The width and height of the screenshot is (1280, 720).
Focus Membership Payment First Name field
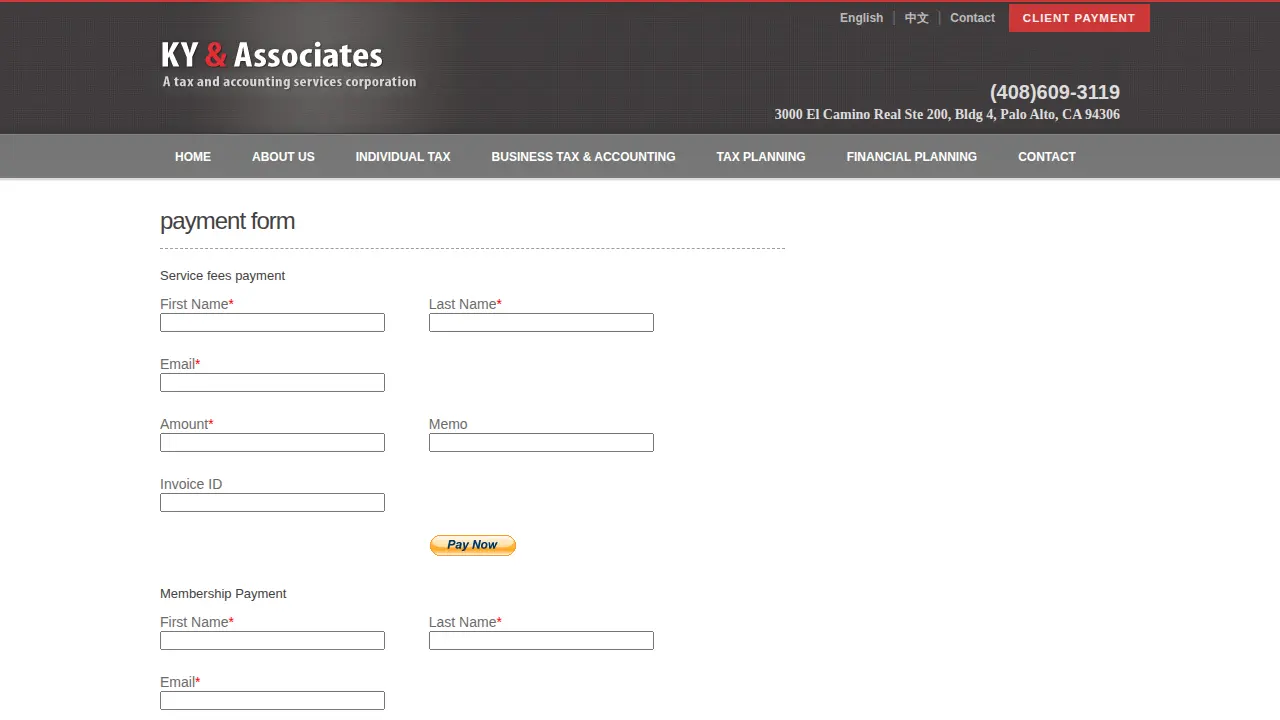click(x=272, y=640)
